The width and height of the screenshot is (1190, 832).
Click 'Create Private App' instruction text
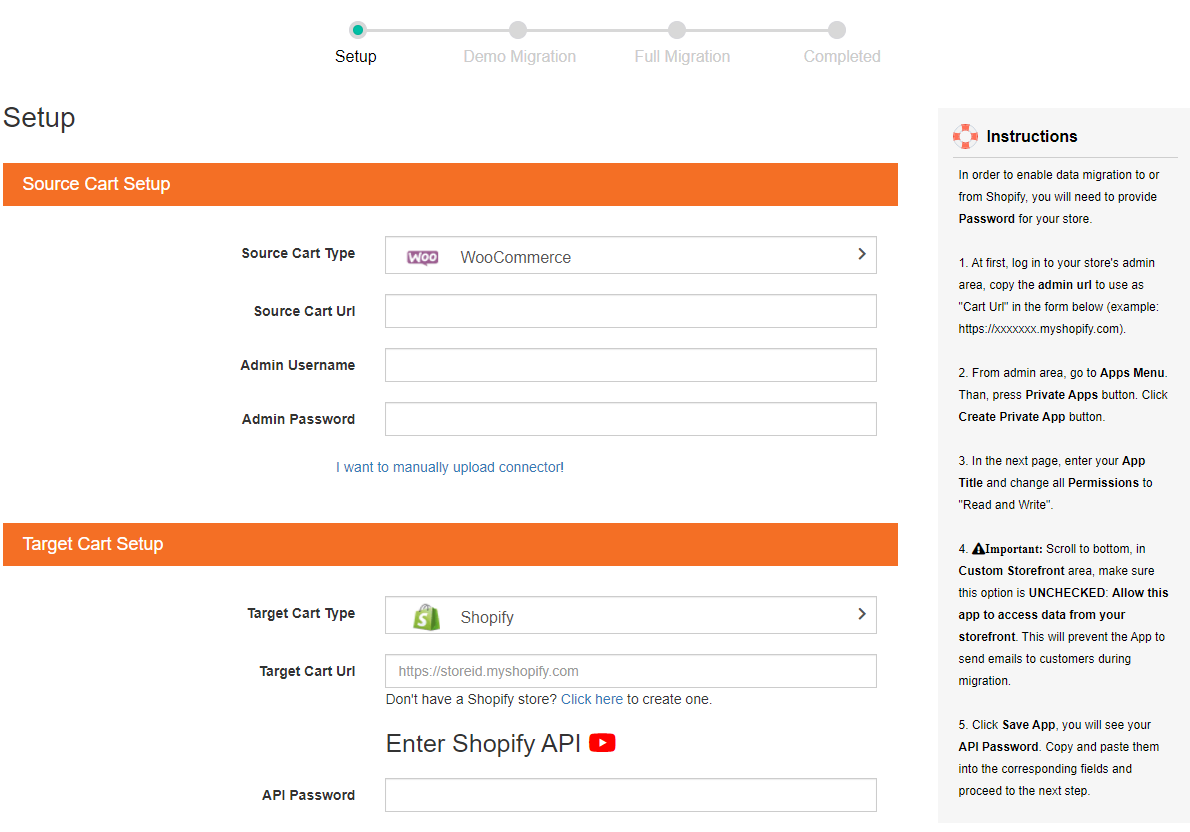[1012, 417]
